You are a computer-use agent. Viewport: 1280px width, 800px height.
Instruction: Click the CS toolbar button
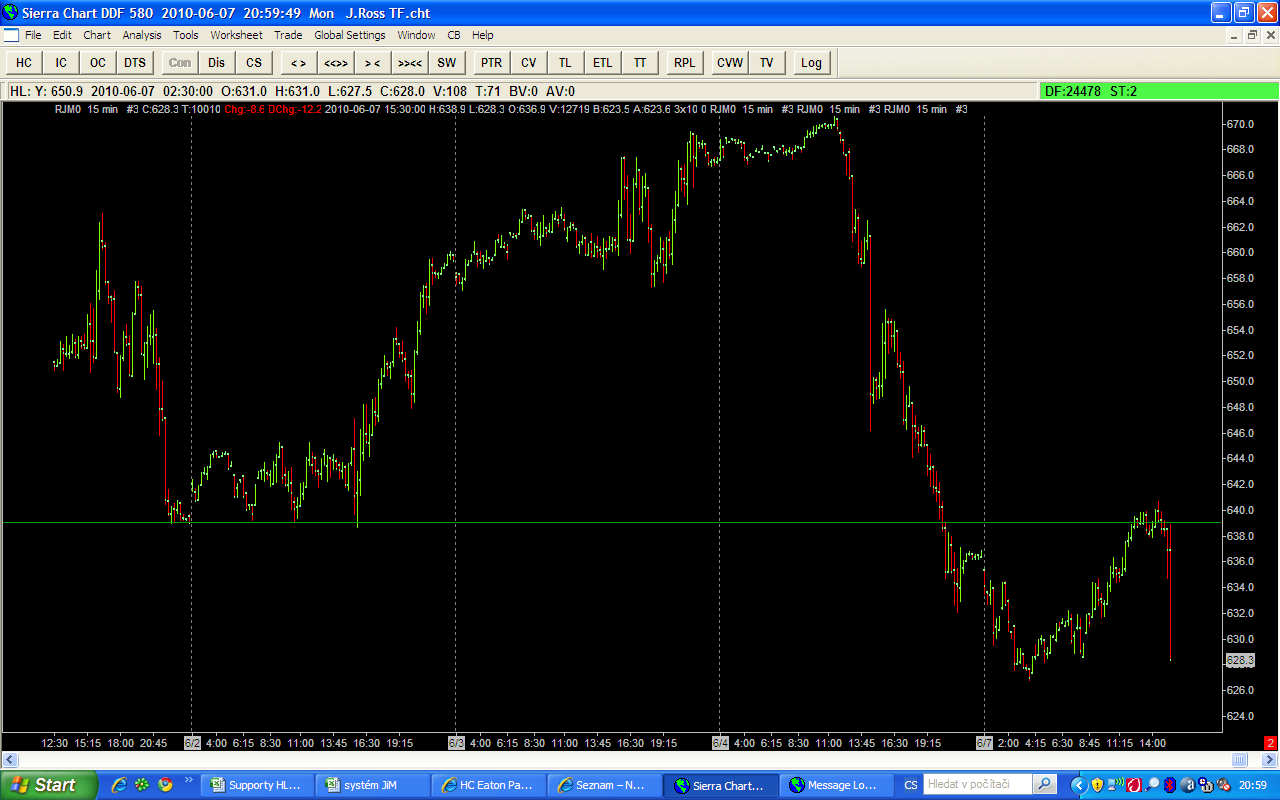(x=254, y=62)
